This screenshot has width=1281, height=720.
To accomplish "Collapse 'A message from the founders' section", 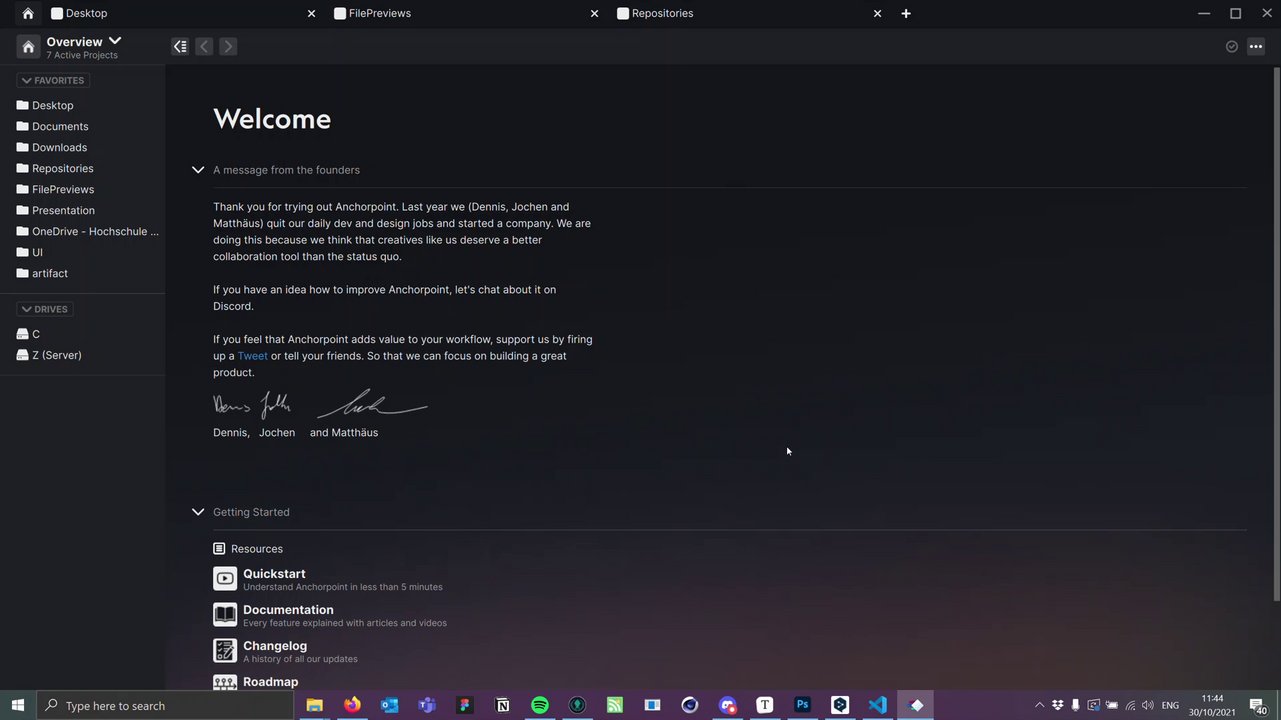I will tap(198, 170).
